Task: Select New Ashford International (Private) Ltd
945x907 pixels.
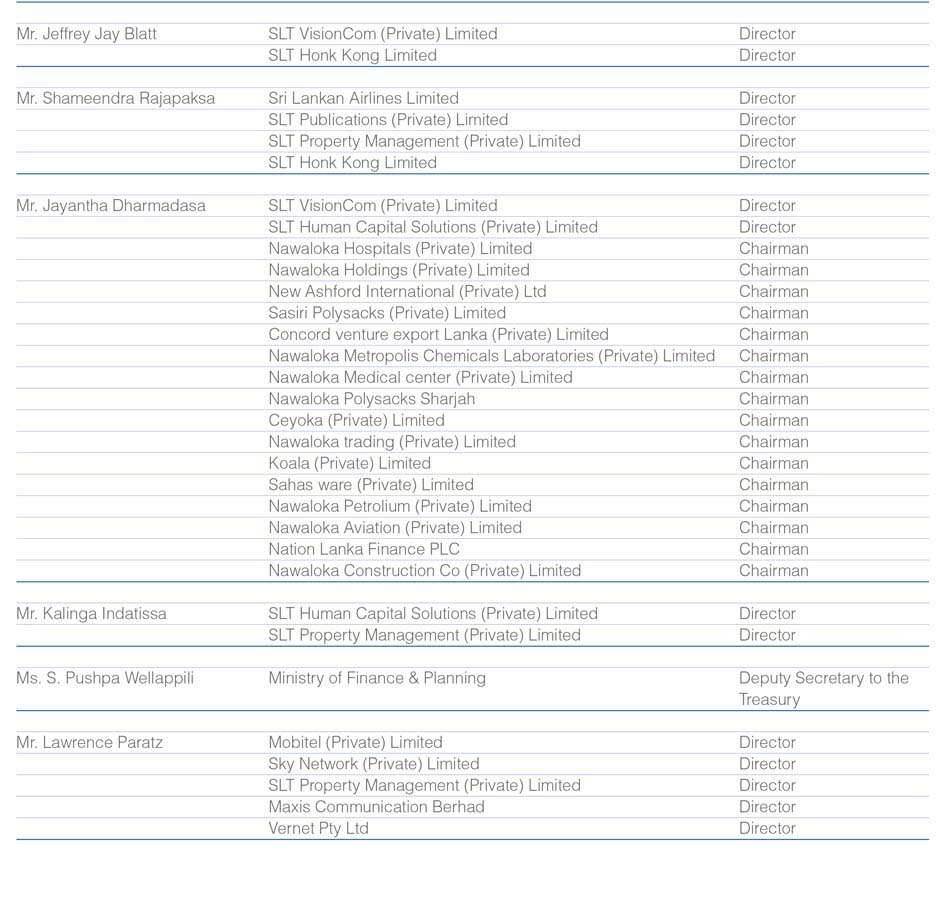Action: [x=407, y=292]
